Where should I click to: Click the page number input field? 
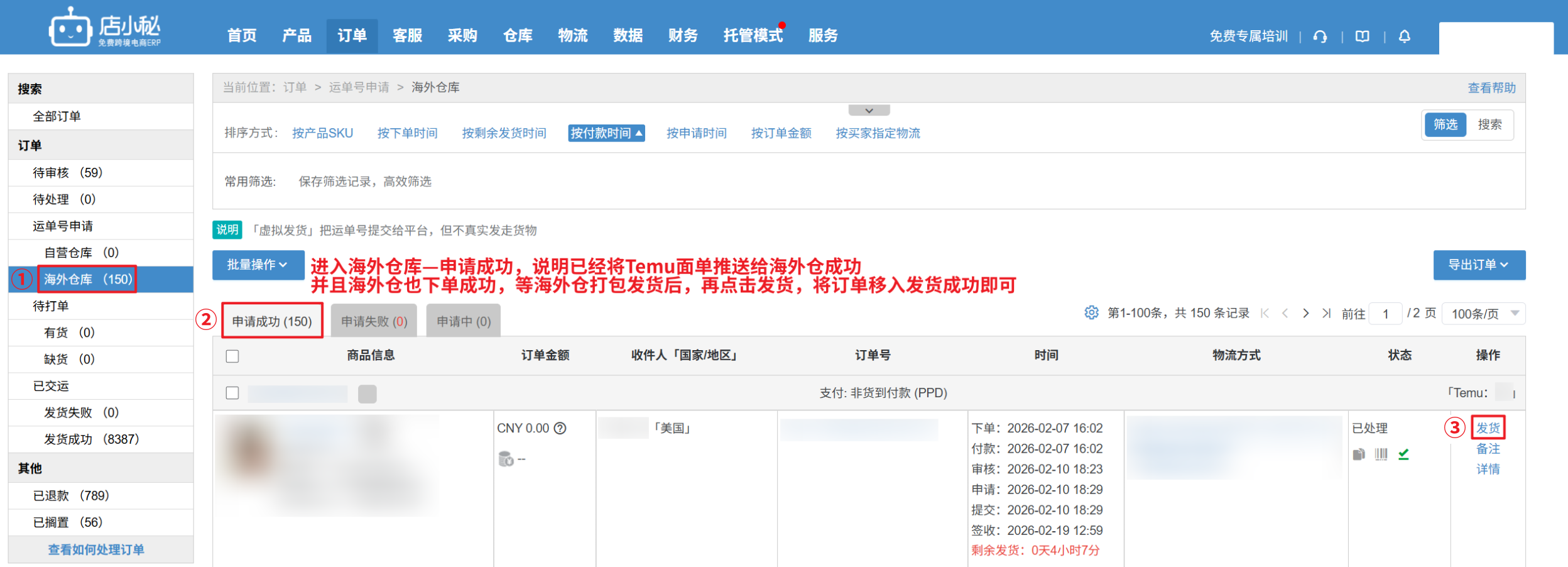[1385, 314]
